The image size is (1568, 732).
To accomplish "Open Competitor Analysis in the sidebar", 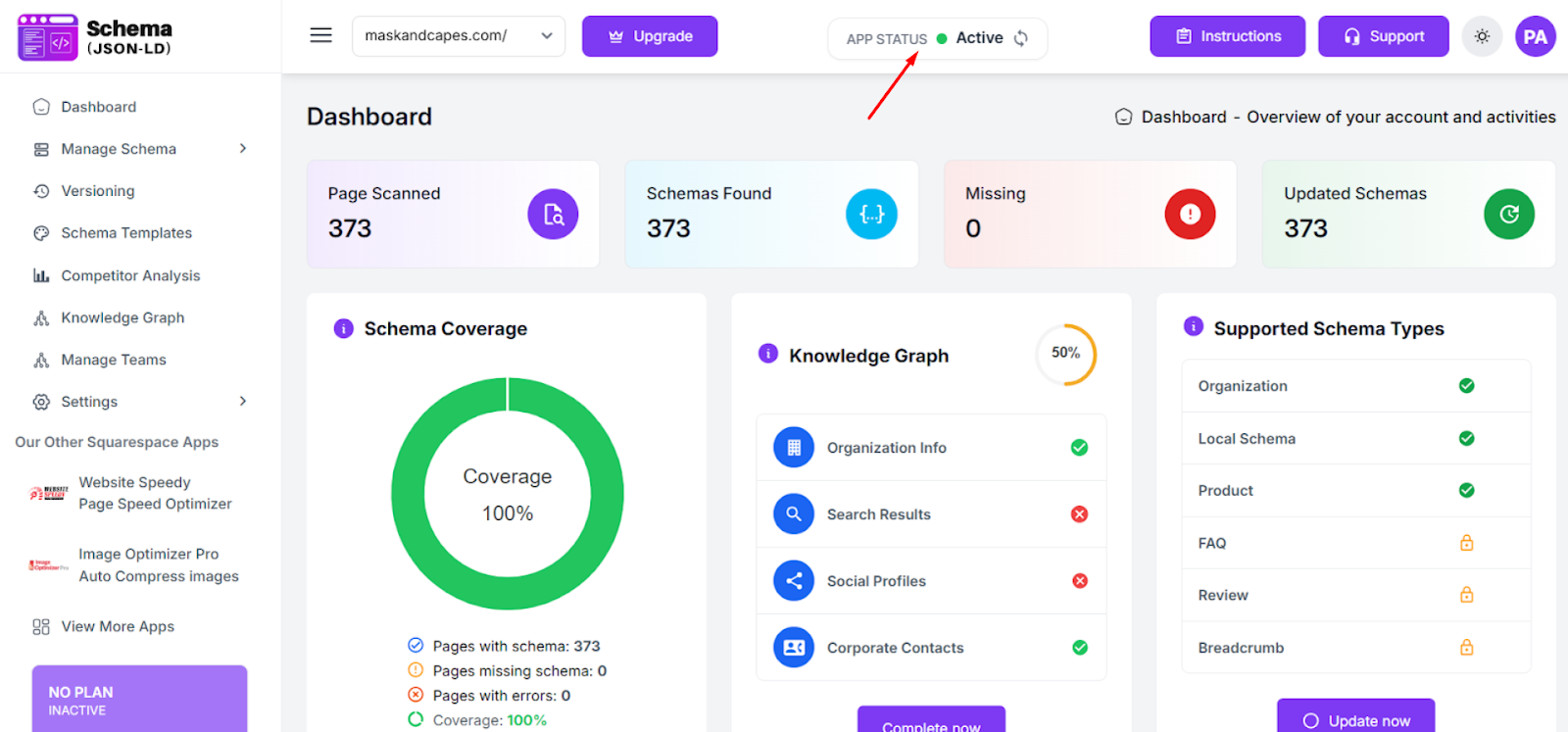I will coord(130,276).
